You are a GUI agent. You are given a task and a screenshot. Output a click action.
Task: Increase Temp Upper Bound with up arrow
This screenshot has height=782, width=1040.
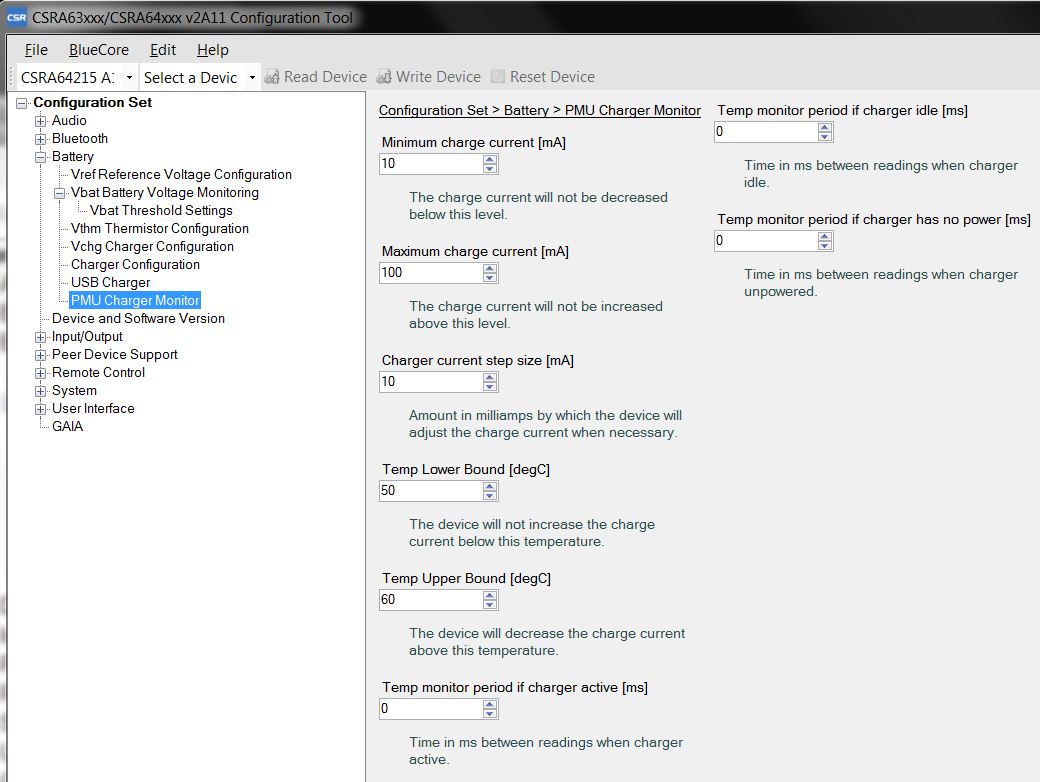click(490, 595)
